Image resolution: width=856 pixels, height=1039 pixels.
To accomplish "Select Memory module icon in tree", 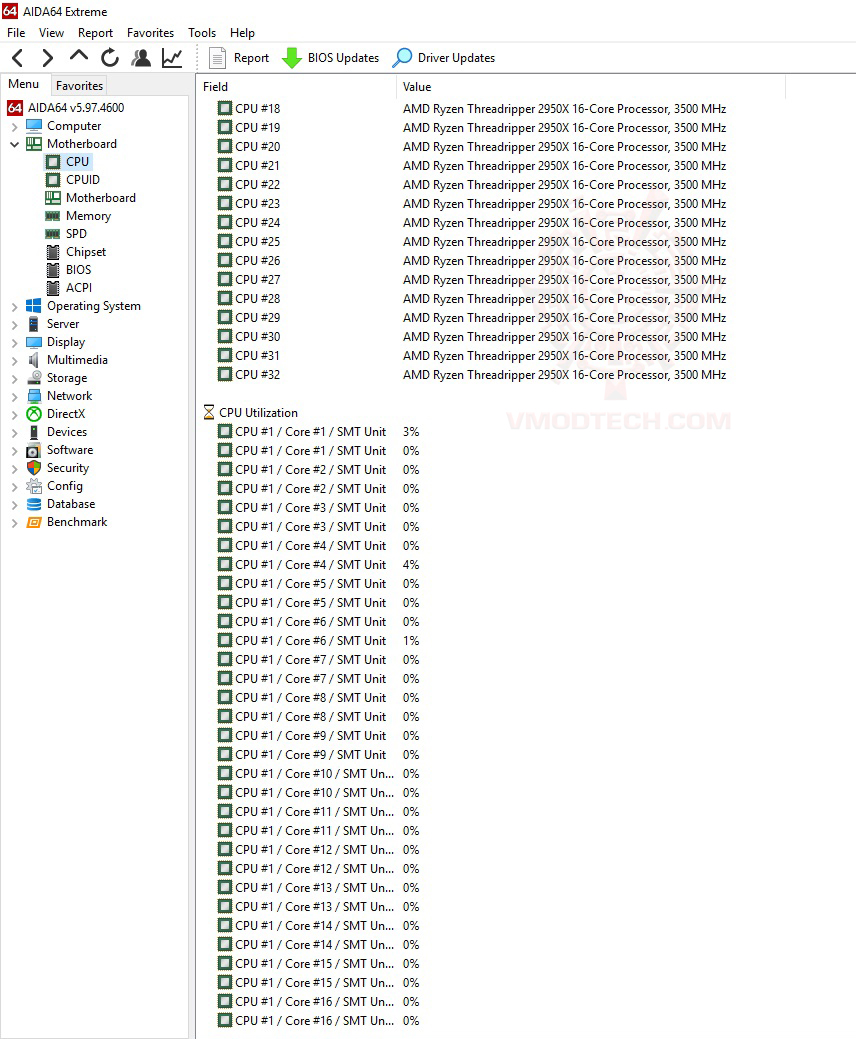I will pyautogui.click(x=53, y=216).
